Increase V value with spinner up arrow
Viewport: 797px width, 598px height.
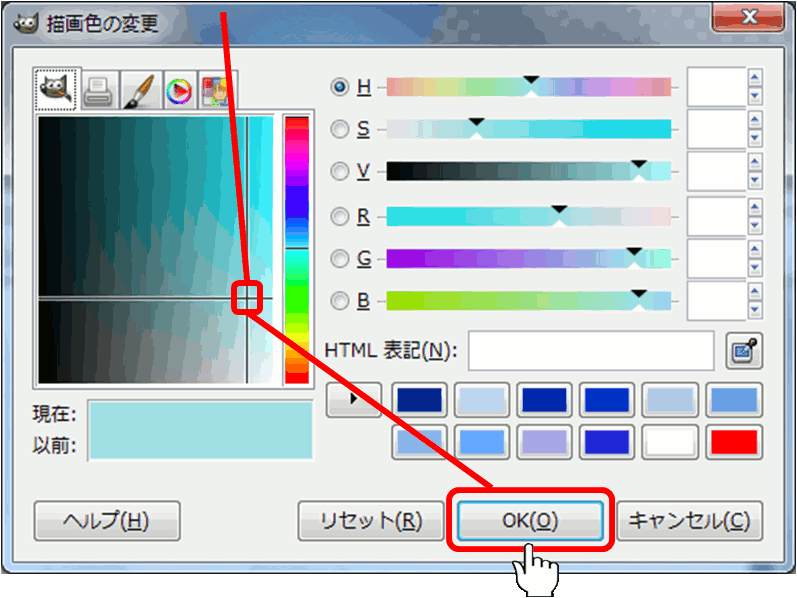click(755, 162)
